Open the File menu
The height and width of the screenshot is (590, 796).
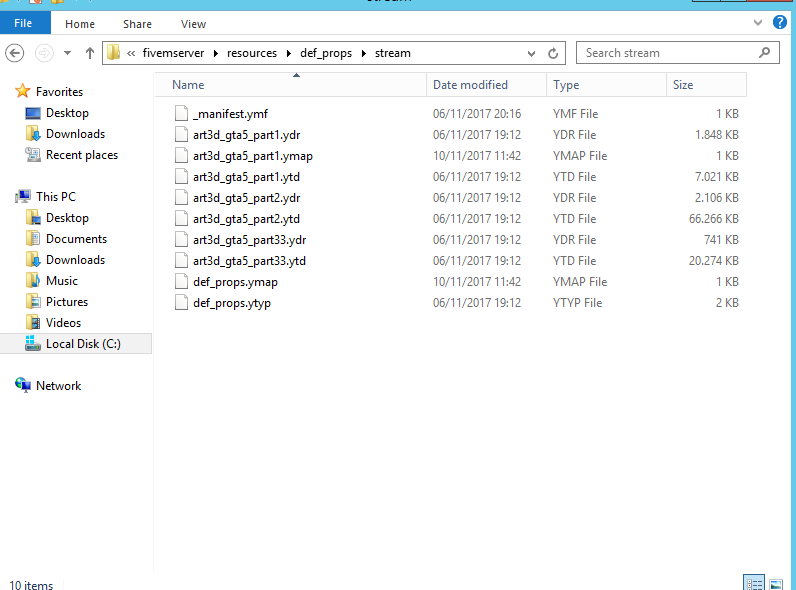tap(23, 23)
